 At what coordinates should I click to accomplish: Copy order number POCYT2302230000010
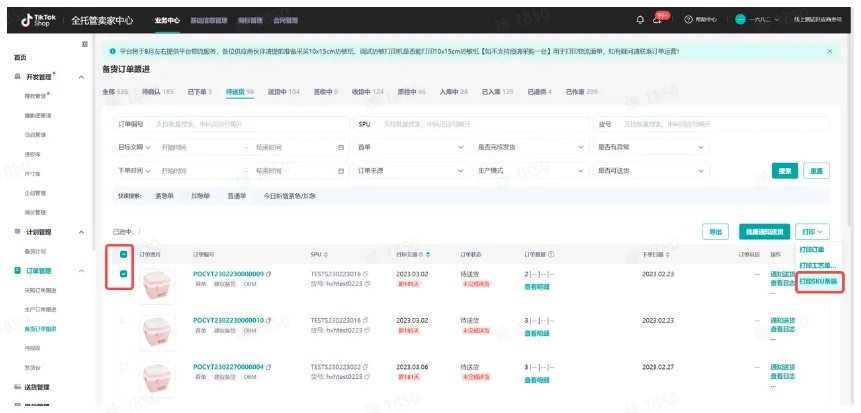tap(269, 320)
